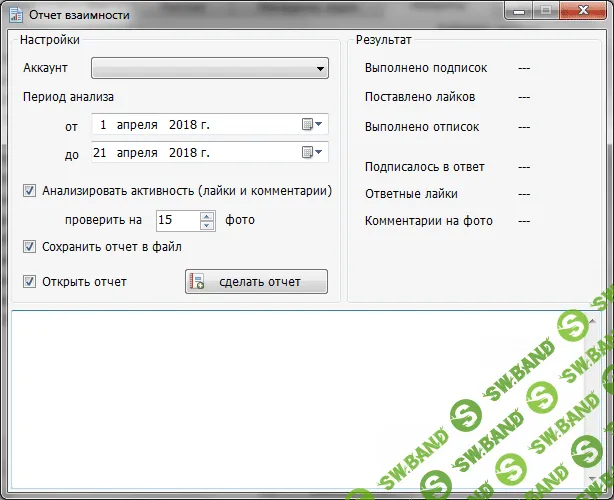The image size is (614, 500).
Task: Select day '1' in the 'от' date field
Action: tap(103, 125)
